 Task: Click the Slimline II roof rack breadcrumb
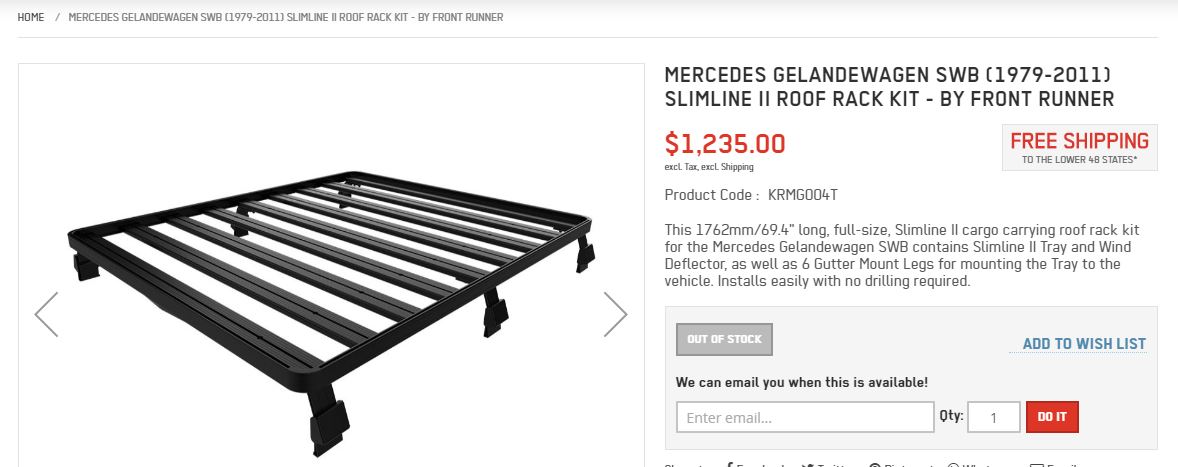(x=285, y=17)
